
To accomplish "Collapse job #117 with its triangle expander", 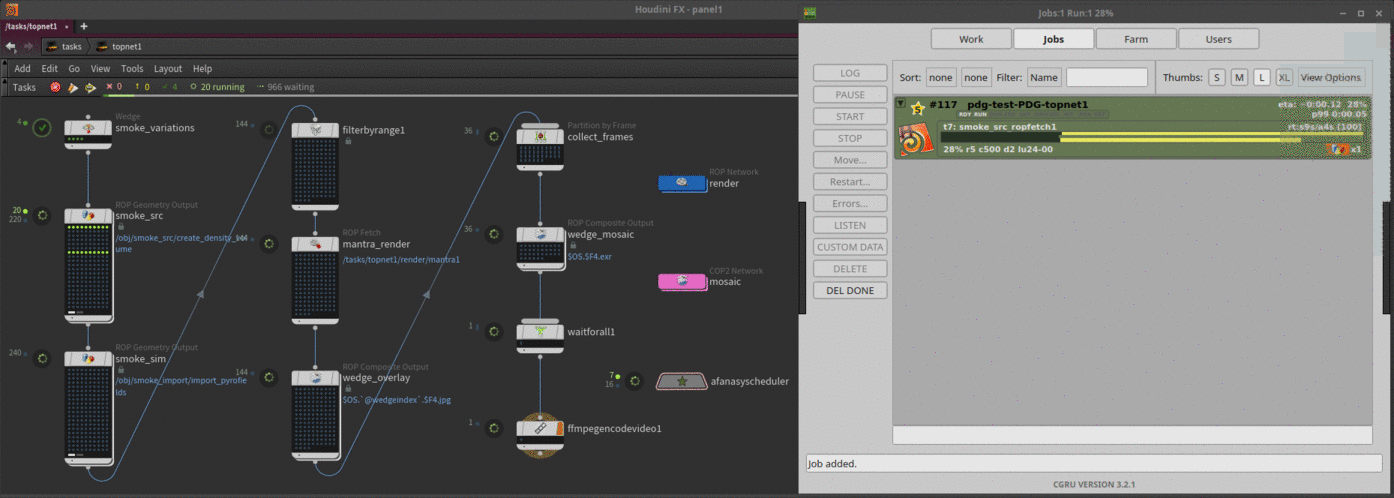I will [901, 104].
